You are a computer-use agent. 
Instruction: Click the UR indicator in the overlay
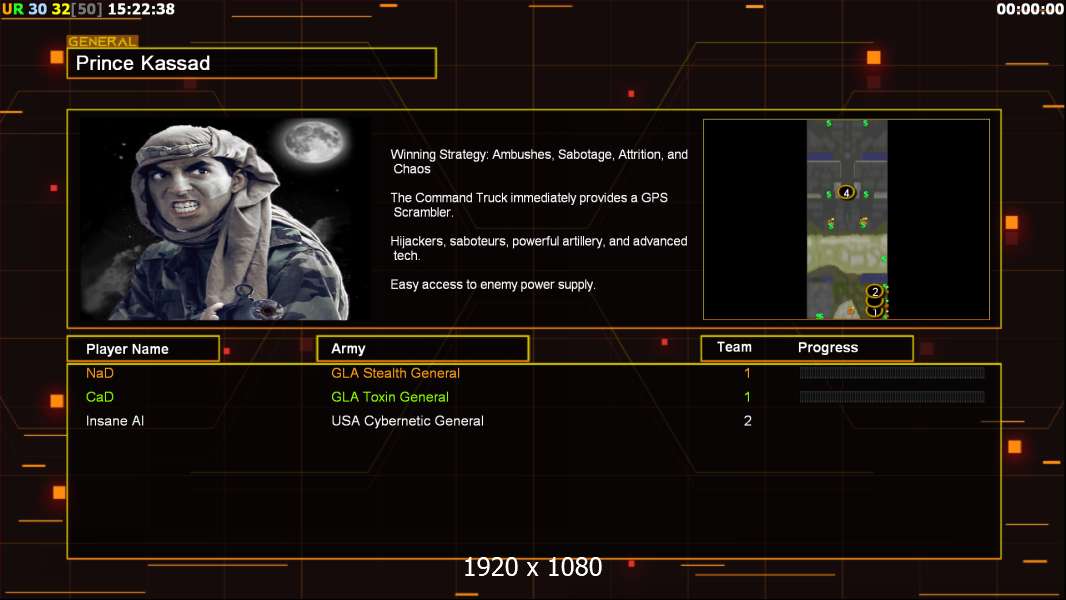point(13,9)
